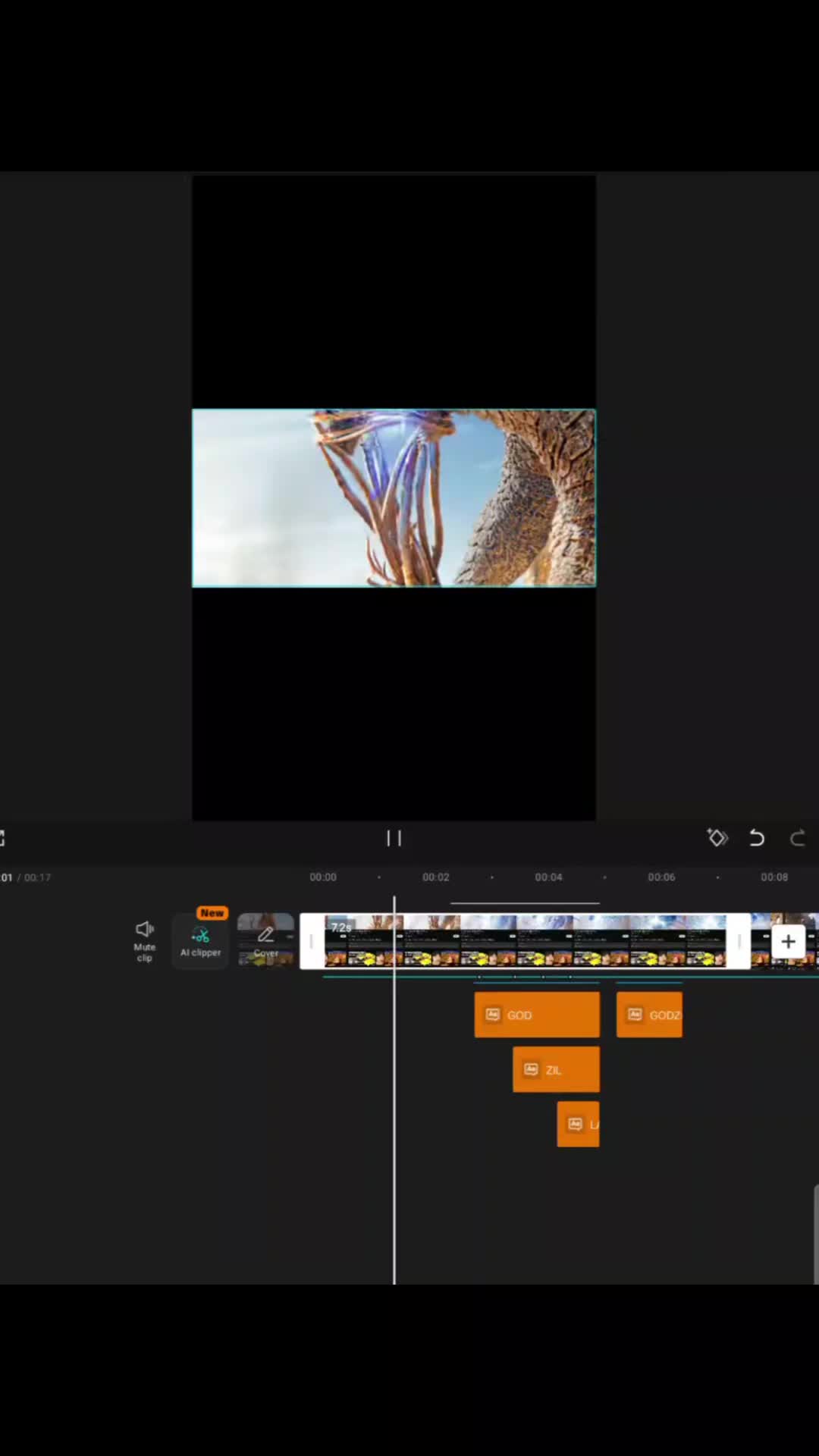Open the Cover editor thumbnail
This screenshot has height=1456, width=819.
[x=265, y=940]
